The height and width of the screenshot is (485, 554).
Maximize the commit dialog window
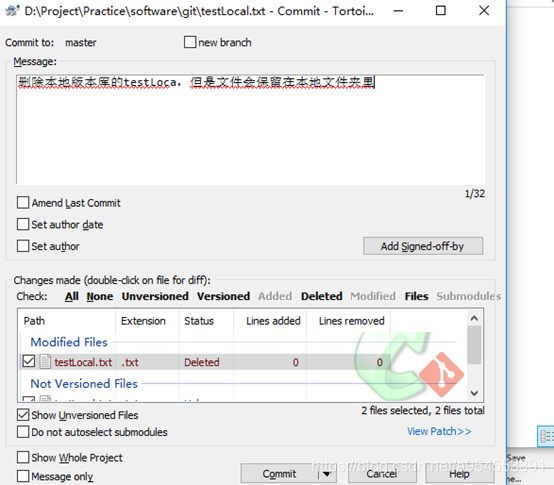tap(441, 11)
